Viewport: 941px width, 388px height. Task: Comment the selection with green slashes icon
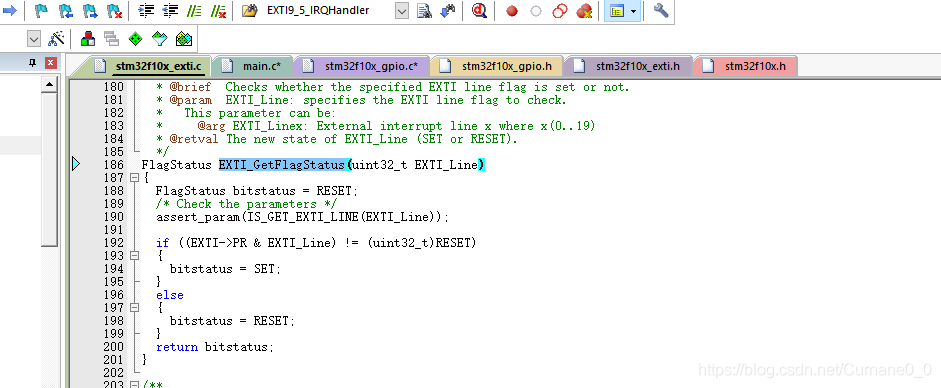point(194,10)
